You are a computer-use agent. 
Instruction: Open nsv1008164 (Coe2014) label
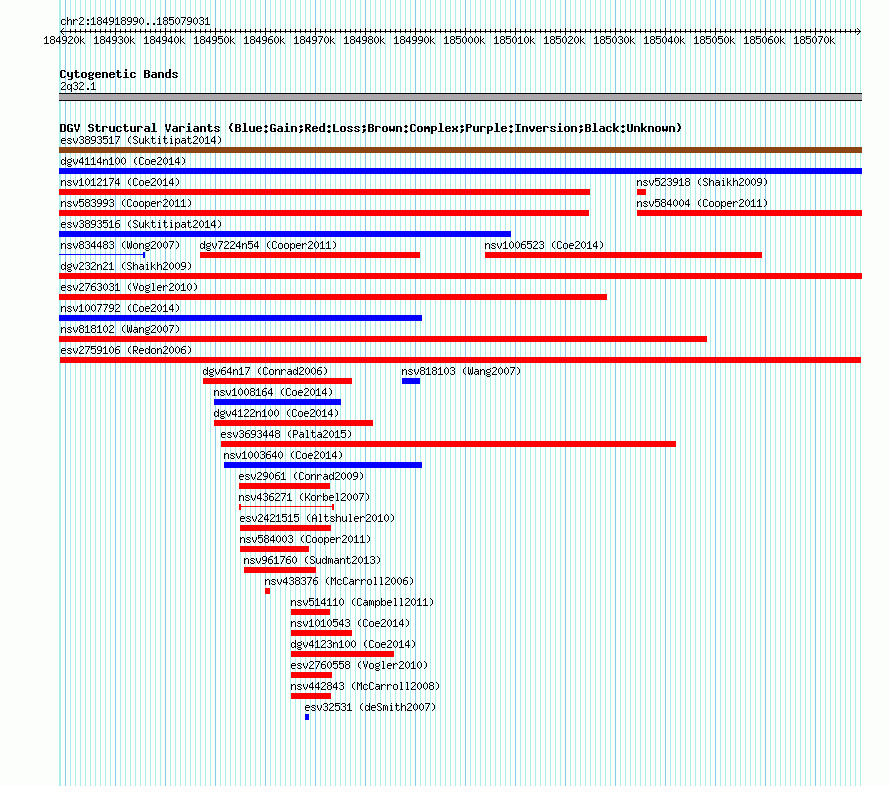pos(273,392)
